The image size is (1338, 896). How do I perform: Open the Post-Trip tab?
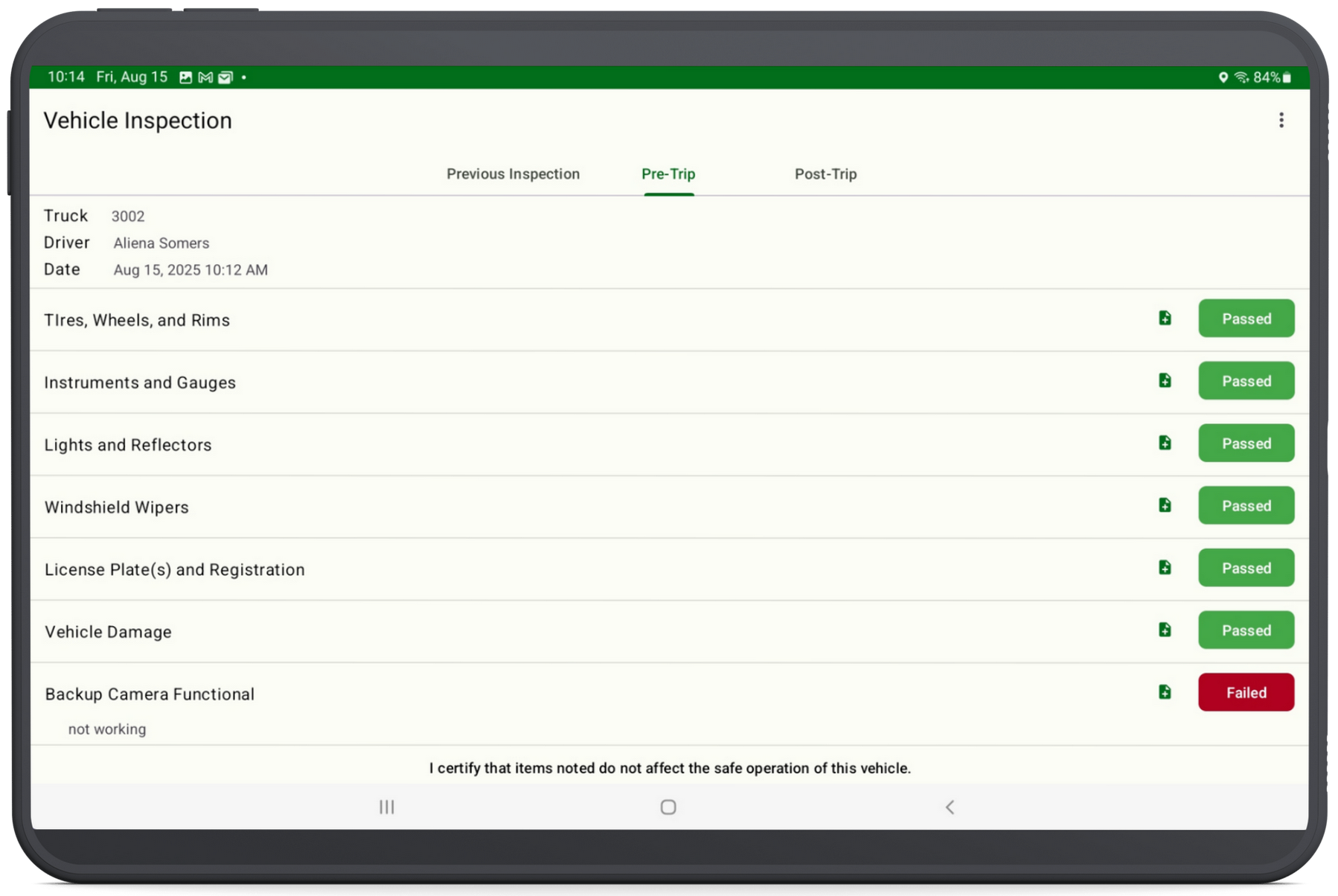(x=825, y=174)
